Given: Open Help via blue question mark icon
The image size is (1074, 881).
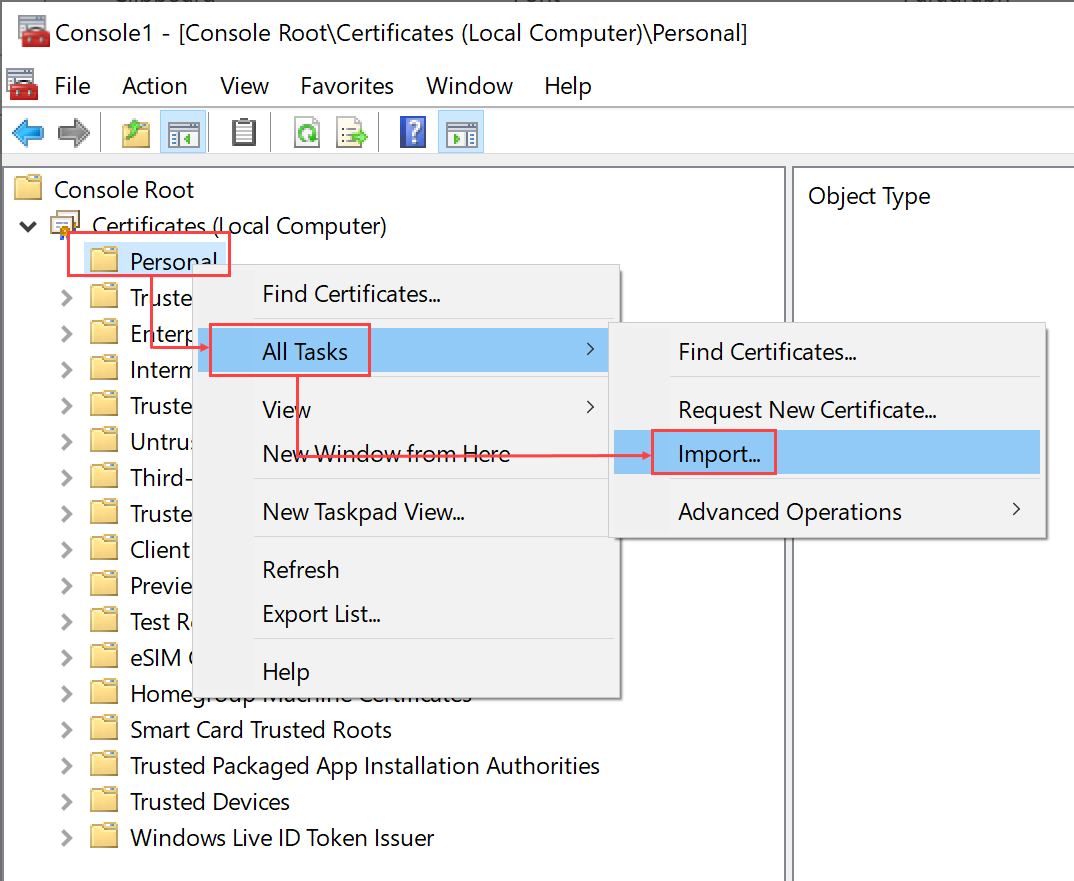Looking at the screenshot, I should [413, 132].
